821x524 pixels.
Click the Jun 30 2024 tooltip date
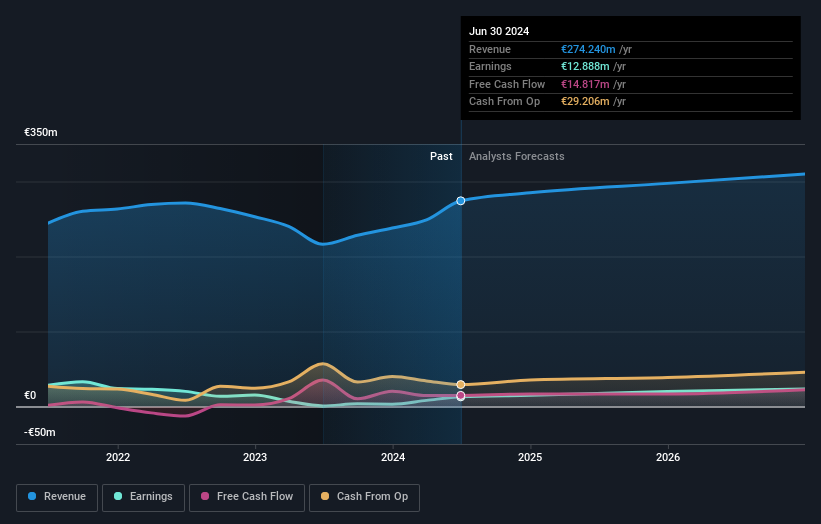[499, 31]
